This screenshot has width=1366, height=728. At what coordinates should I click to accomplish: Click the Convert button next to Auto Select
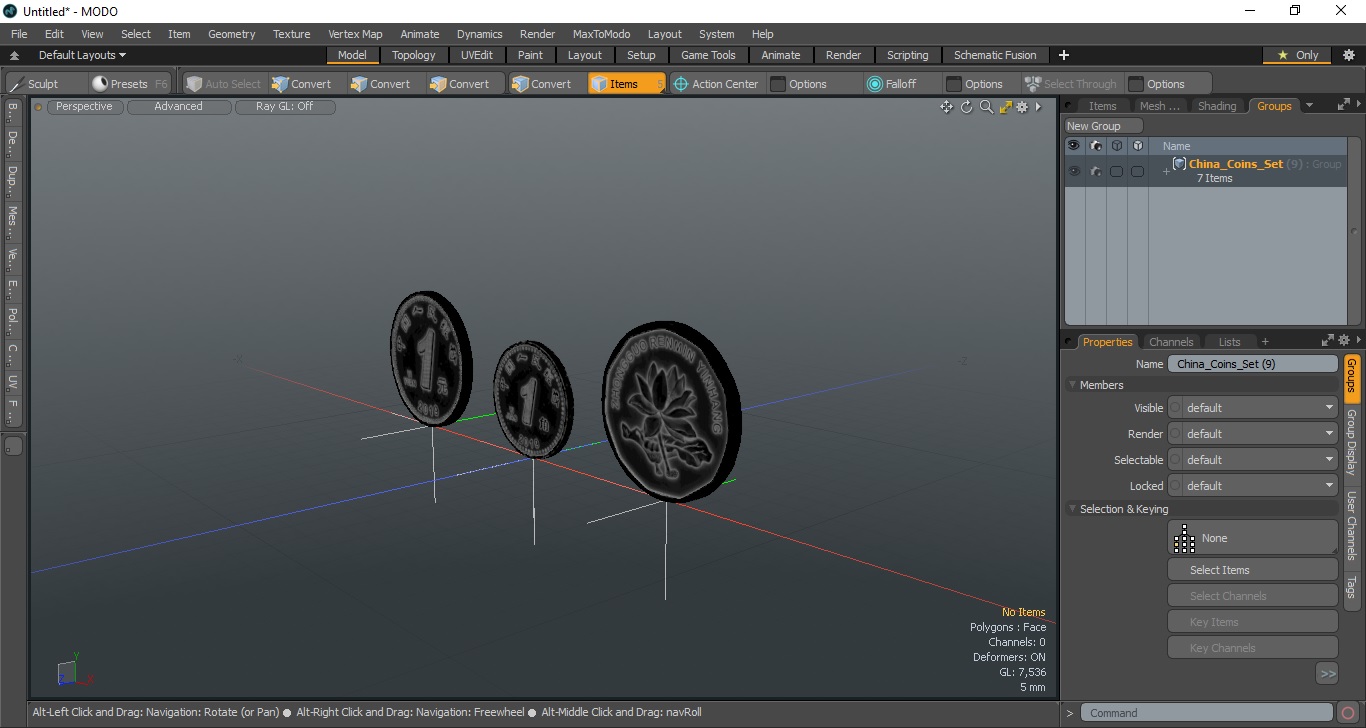302,84
